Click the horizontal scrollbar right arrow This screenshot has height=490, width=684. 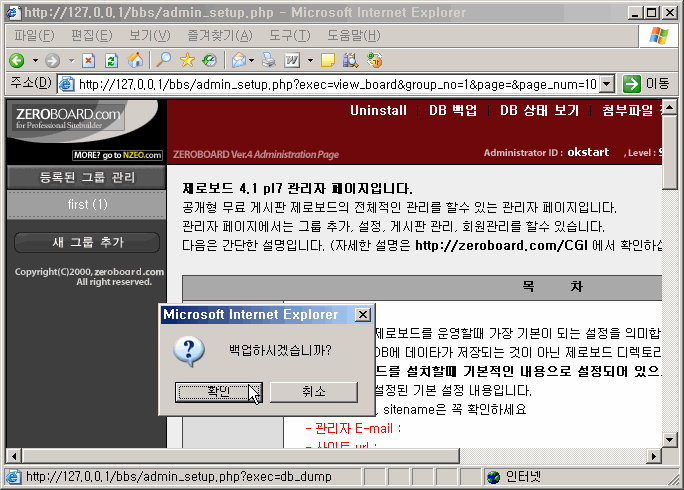653,456
